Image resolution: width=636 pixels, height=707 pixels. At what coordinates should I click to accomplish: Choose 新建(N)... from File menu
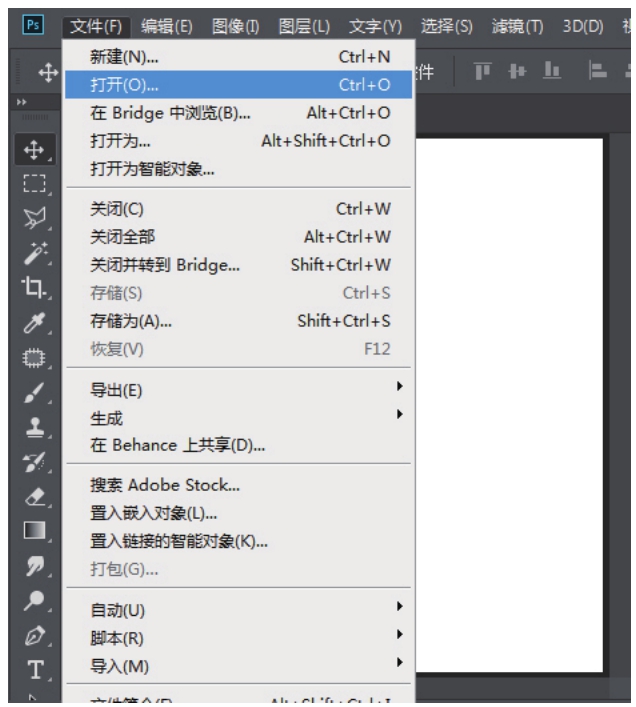tap(238, 57)
